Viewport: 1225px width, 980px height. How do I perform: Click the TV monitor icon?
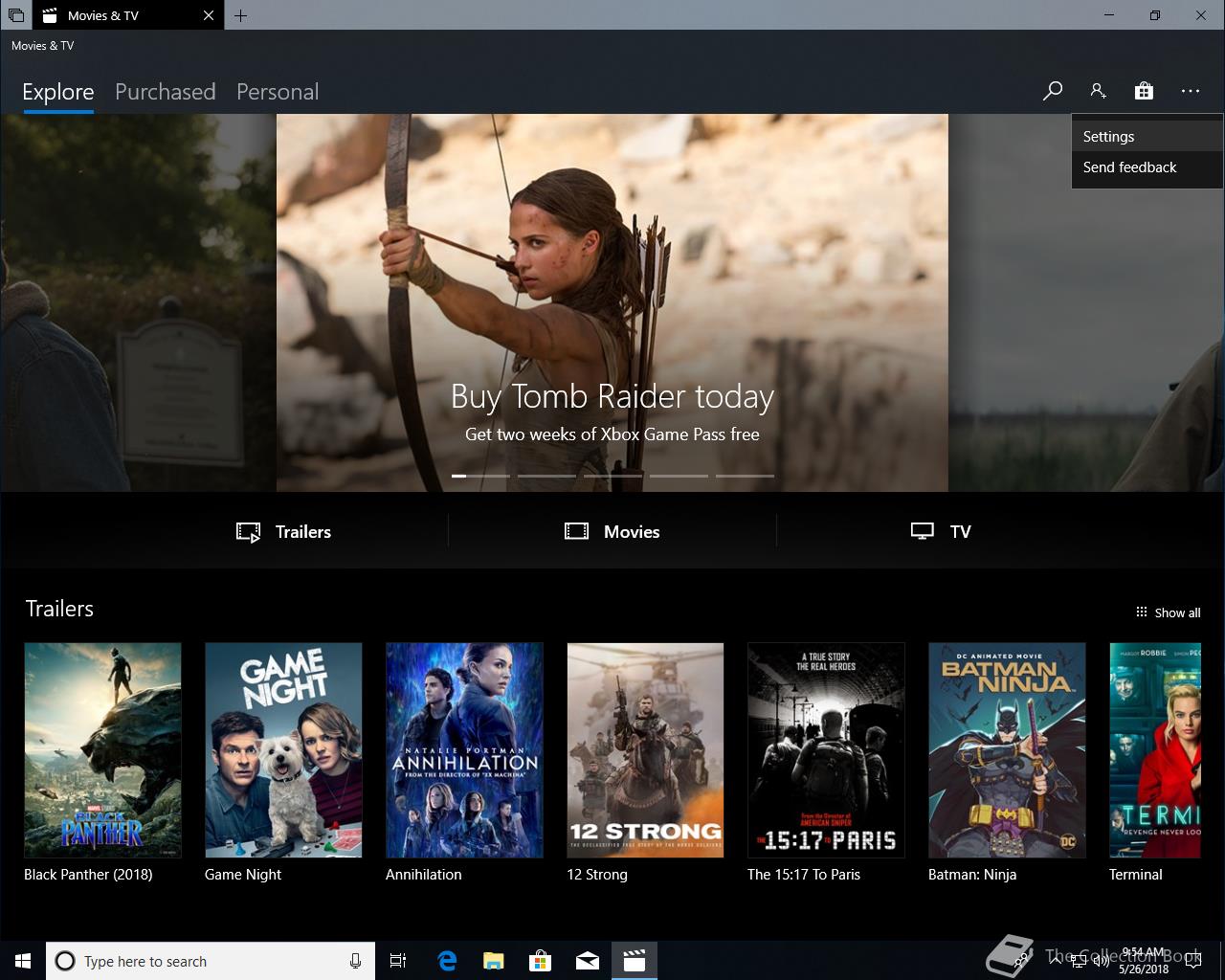(923, 531)
